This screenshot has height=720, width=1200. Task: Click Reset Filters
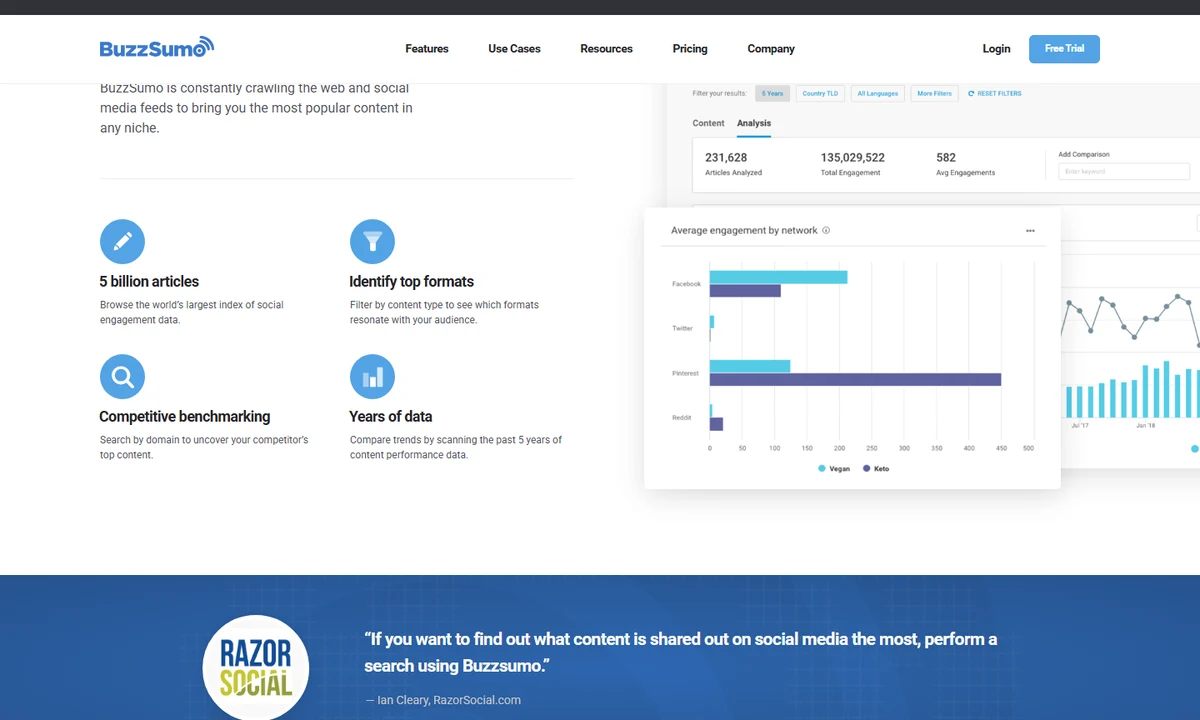coord(995,93)
